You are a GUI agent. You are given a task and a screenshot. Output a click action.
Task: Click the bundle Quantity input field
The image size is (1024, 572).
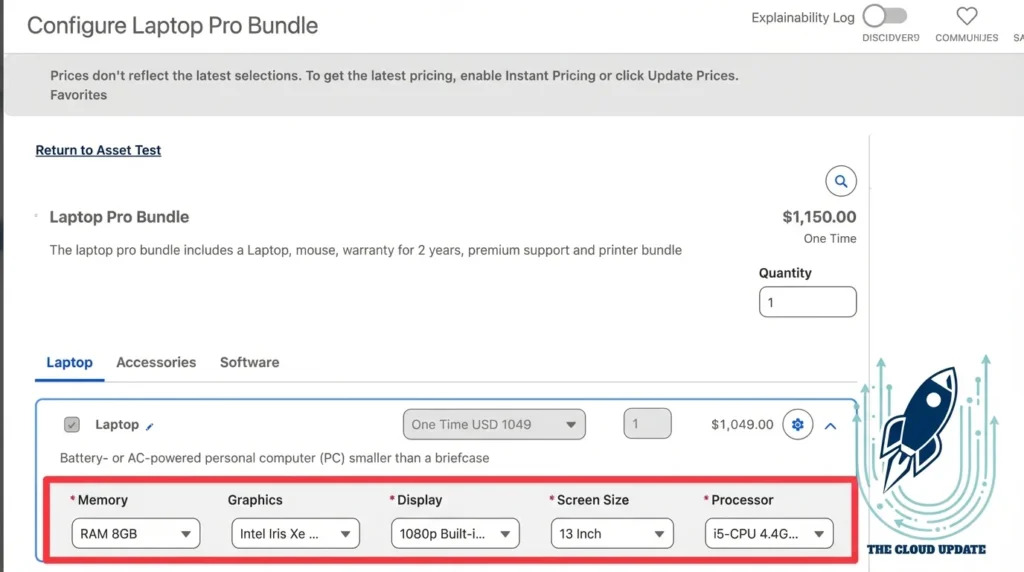pos(807,302)
